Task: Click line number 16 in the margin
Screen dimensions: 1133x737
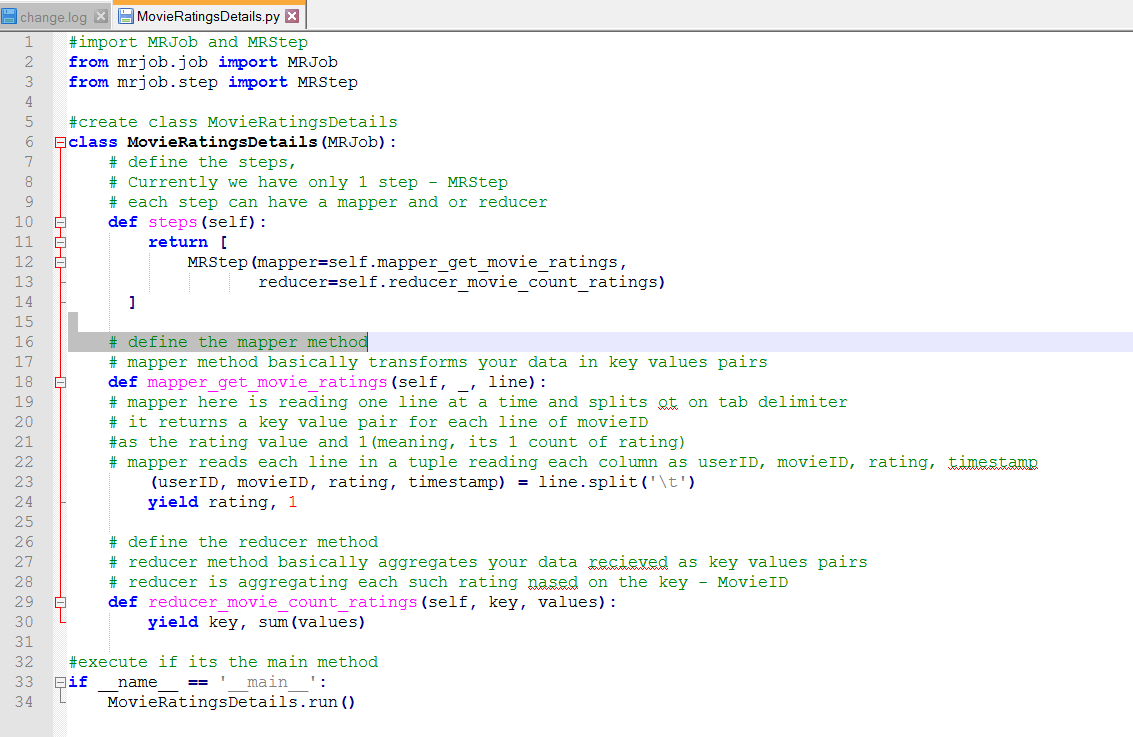Action: tap(24, 342)
